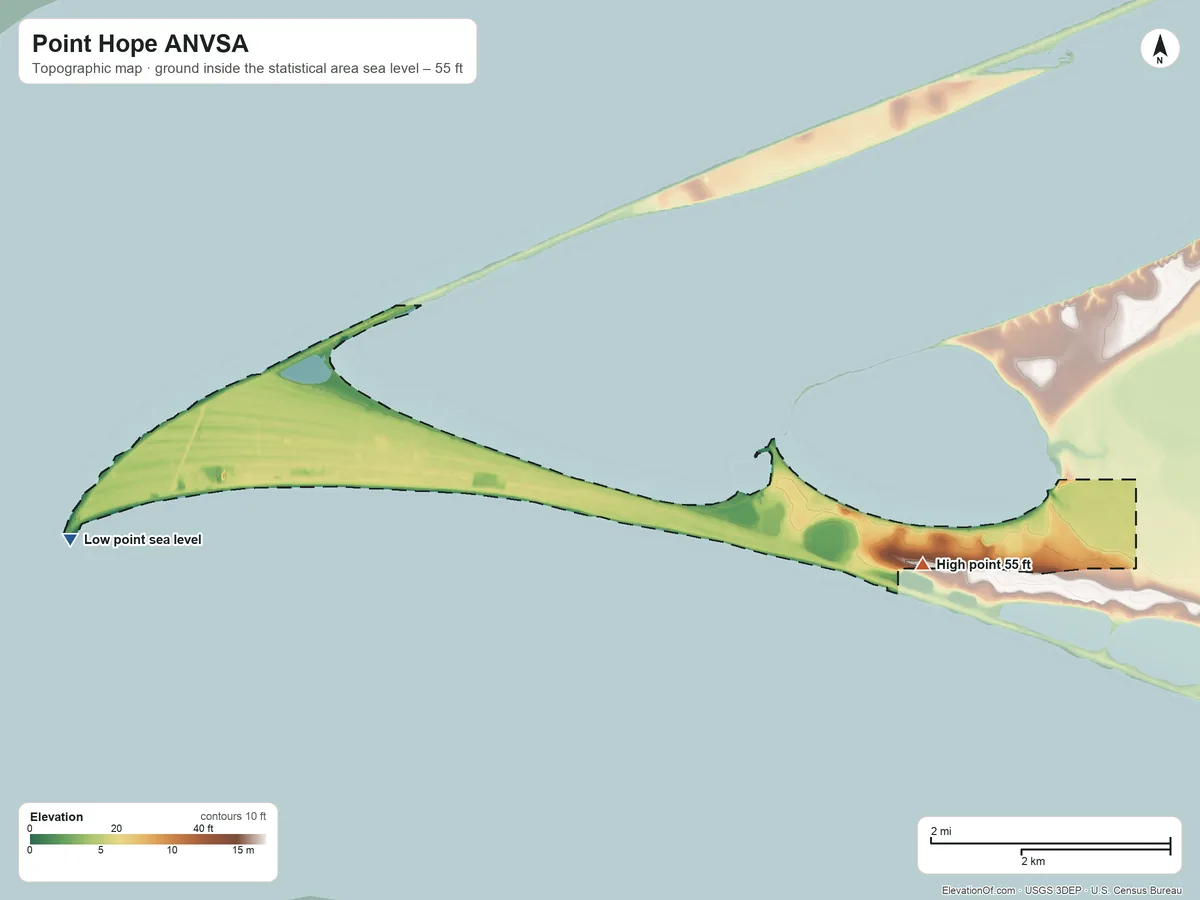
Task: Click the elevation color gradient bar
Action: (x=148, y=839)
